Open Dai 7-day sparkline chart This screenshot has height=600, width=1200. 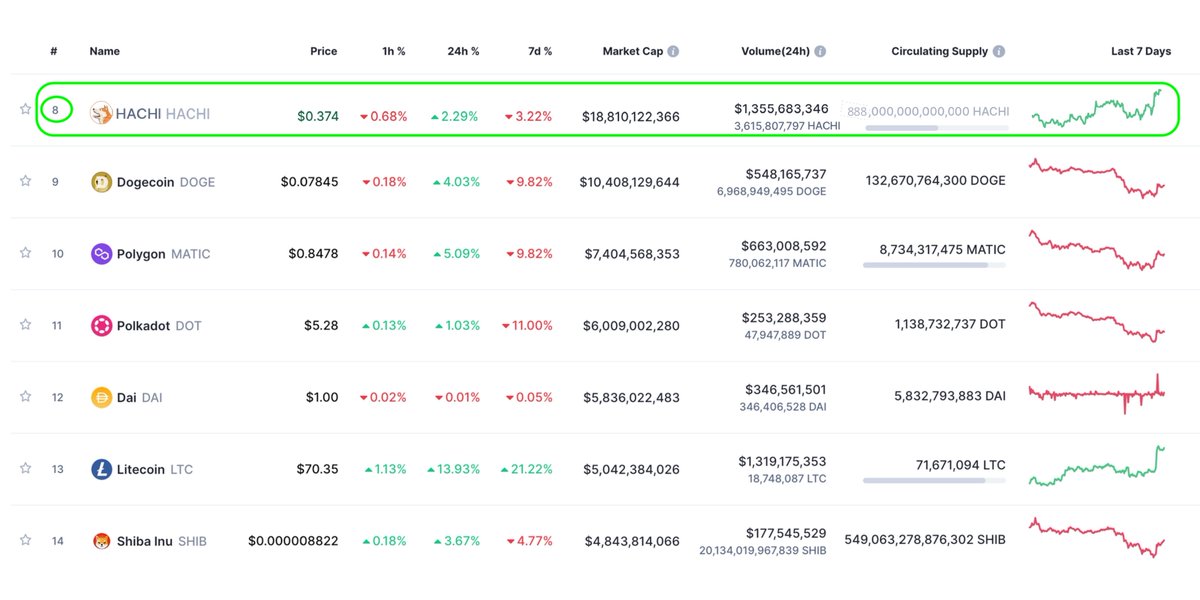1097,393
